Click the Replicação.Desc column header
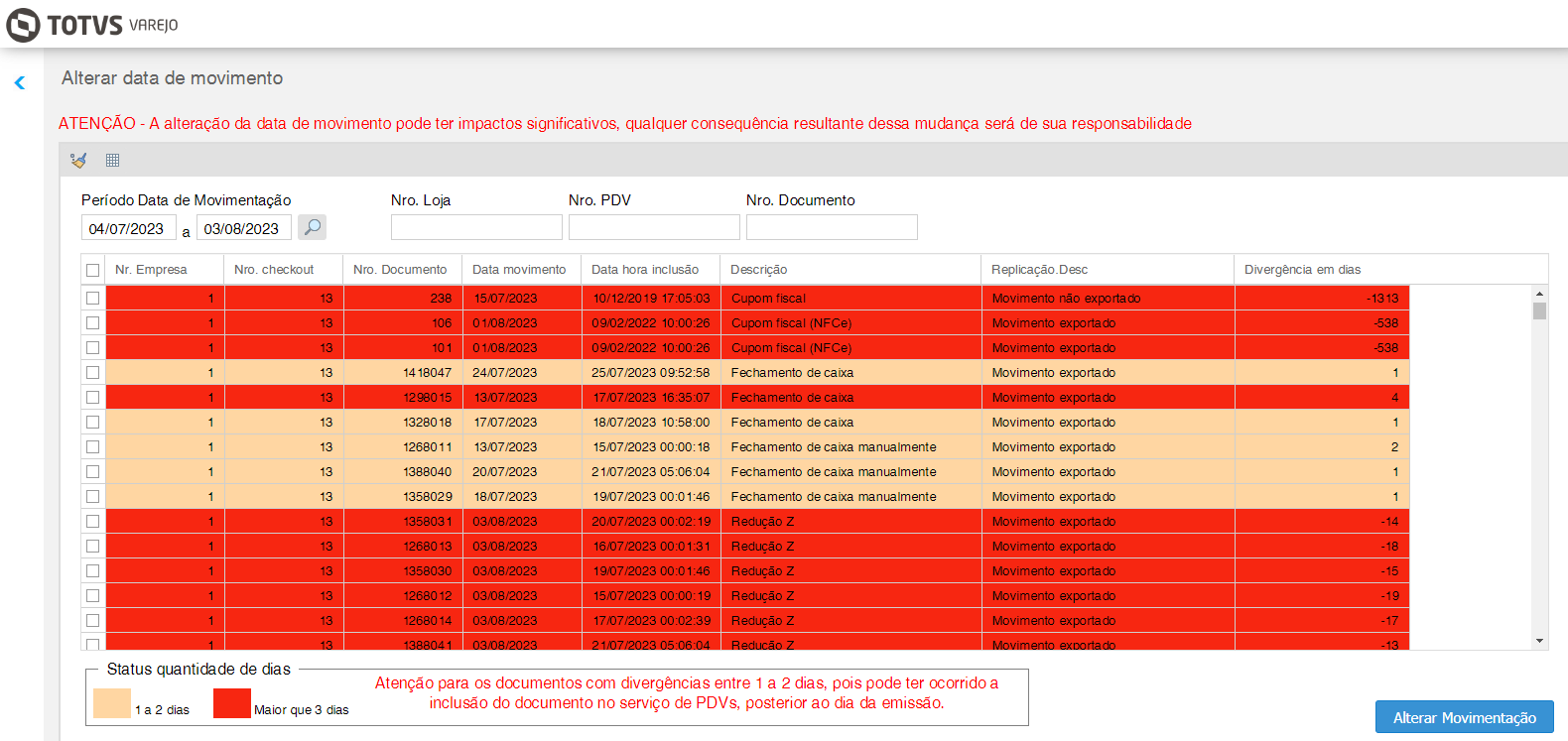The width and height of the screenshot is (1568, 741). click(x=1109, y=270)
